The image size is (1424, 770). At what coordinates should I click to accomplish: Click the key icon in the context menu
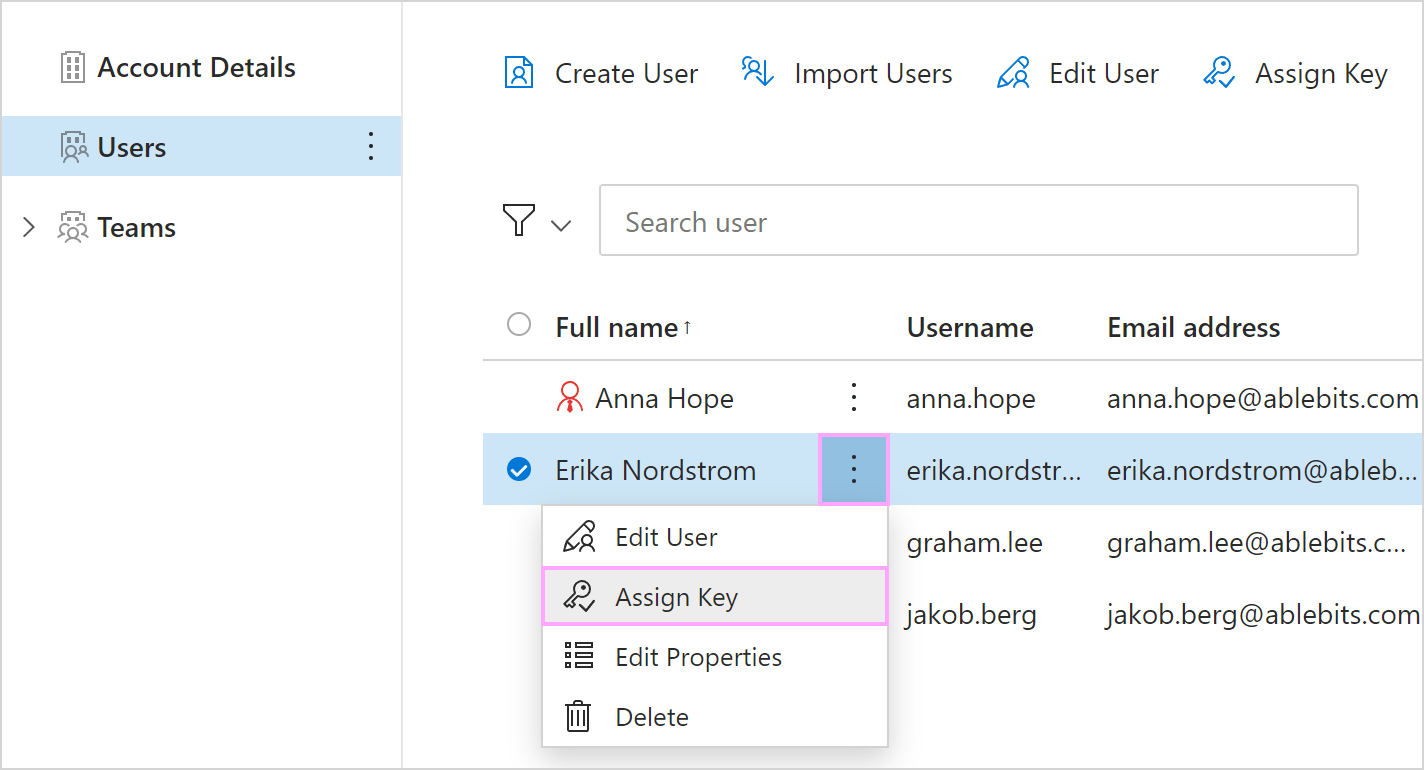[x=579, y=596]
